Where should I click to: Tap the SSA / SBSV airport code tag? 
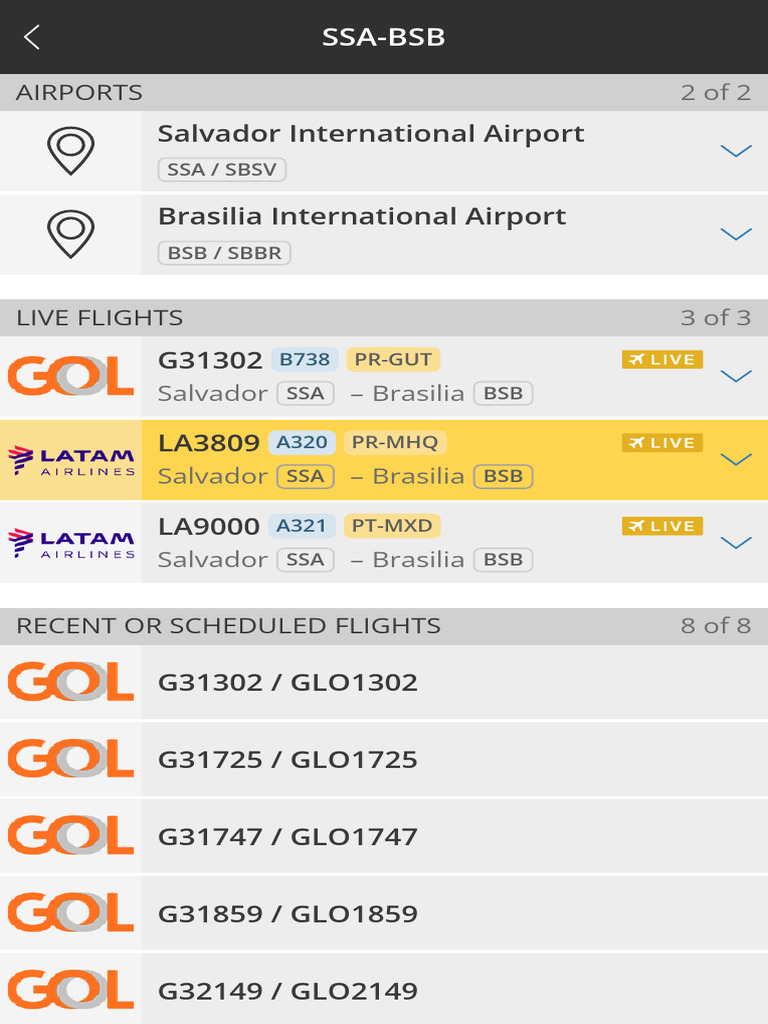[222, 170]
